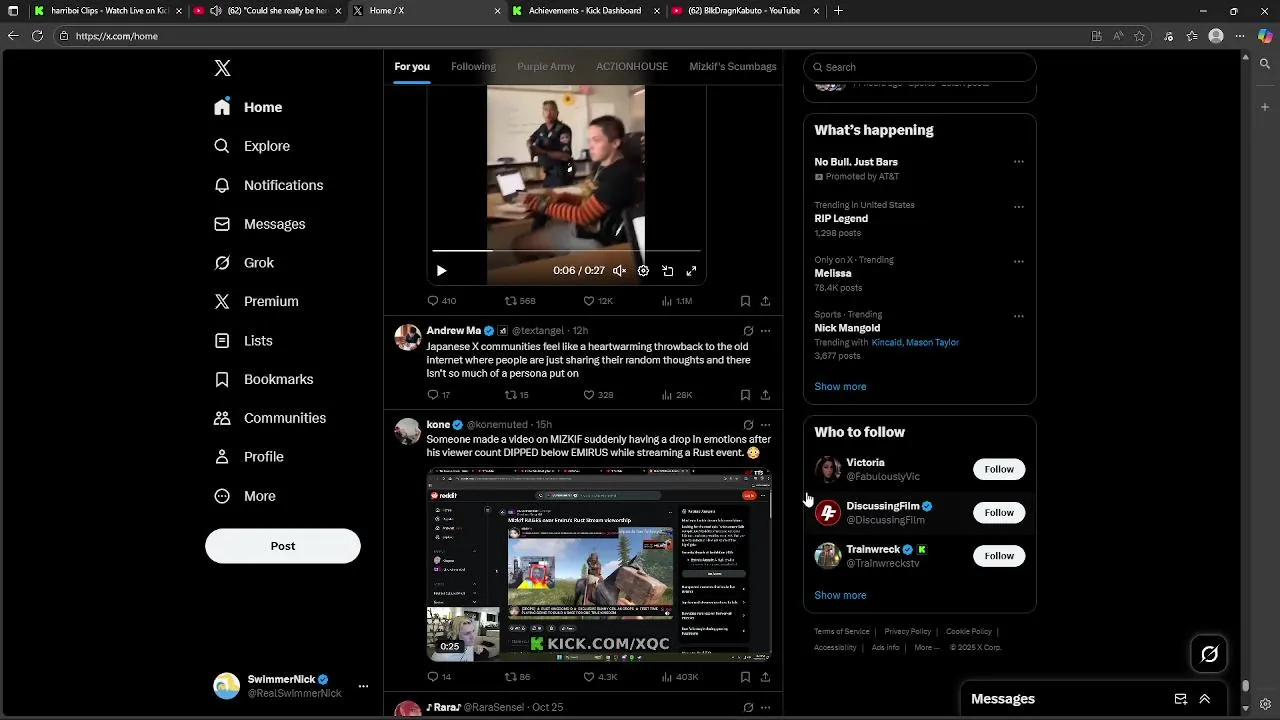Toggle picture-in-picture on video
The image size is (1280, 720).
click(x=667, y=271)
